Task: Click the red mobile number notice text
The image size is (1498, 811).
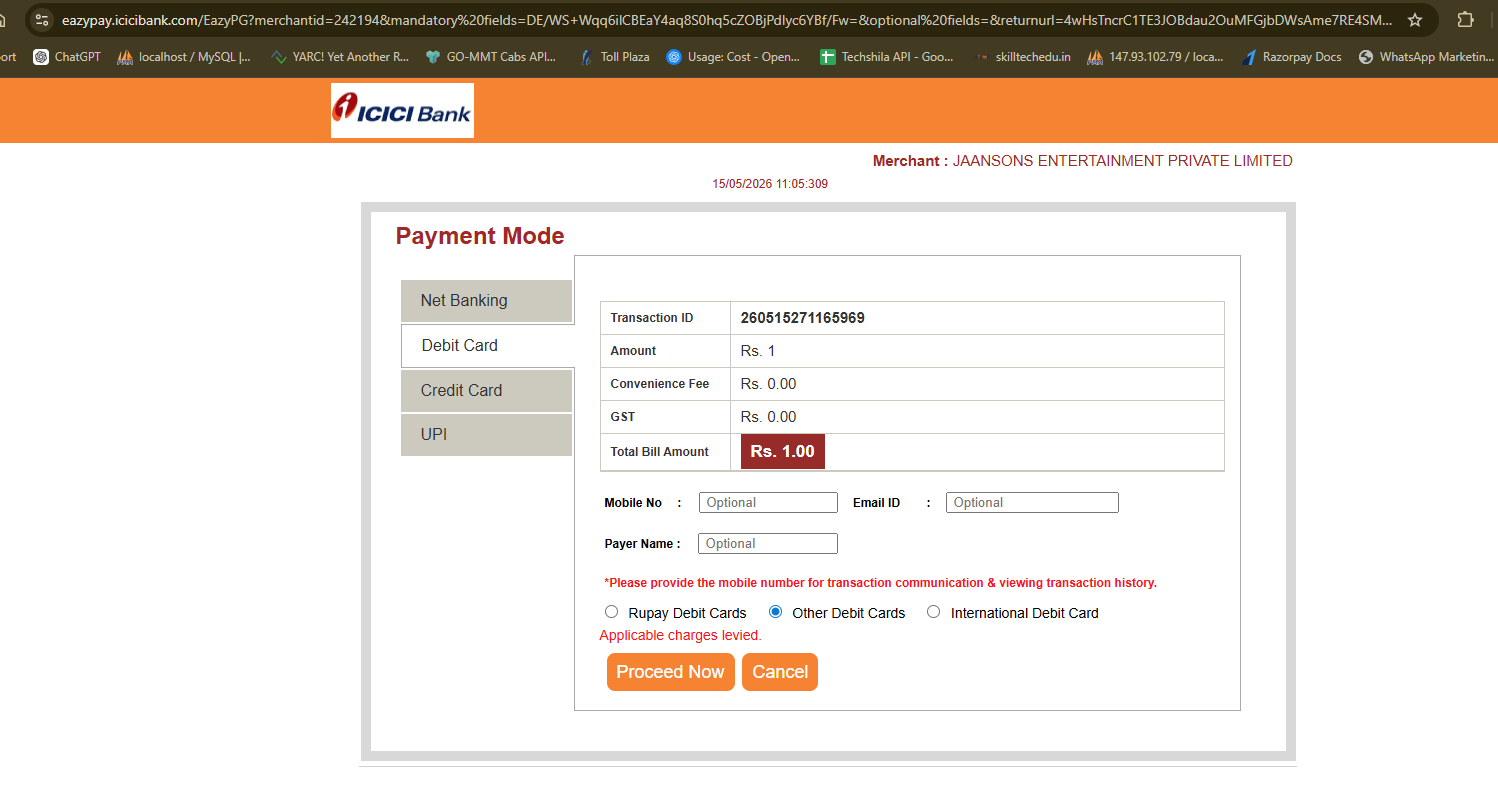Action: click(881, 583)
